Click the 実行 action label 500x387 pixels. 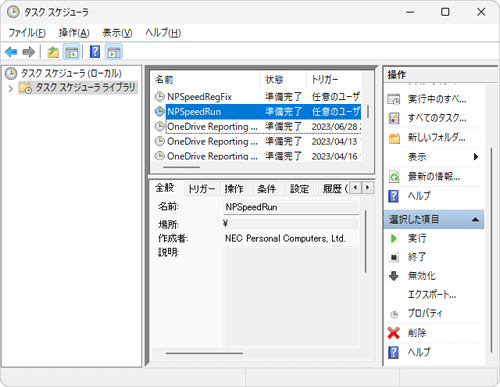tap(417, 238)
